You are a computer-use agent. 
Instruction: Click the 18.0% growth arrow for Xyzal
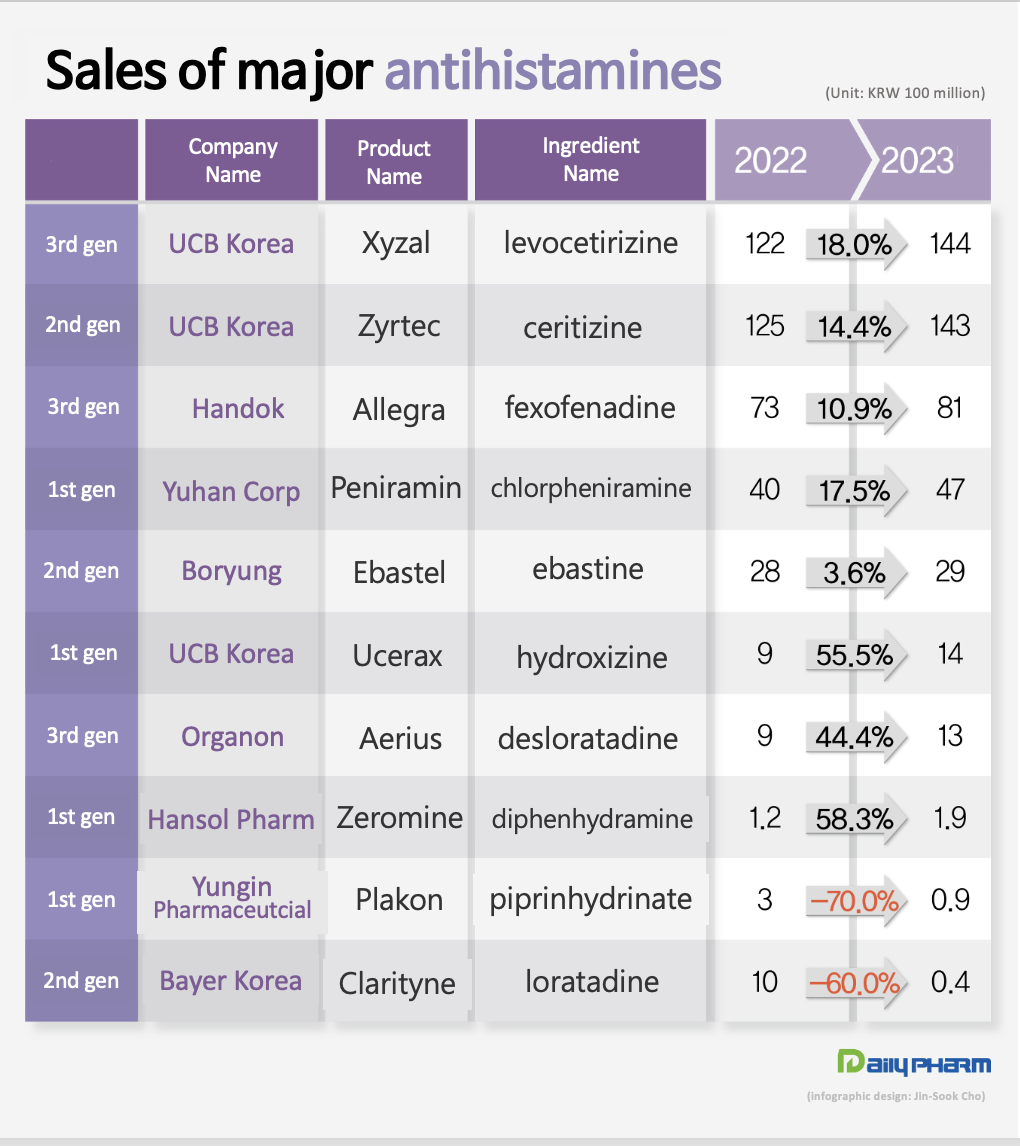click(854, 245)
